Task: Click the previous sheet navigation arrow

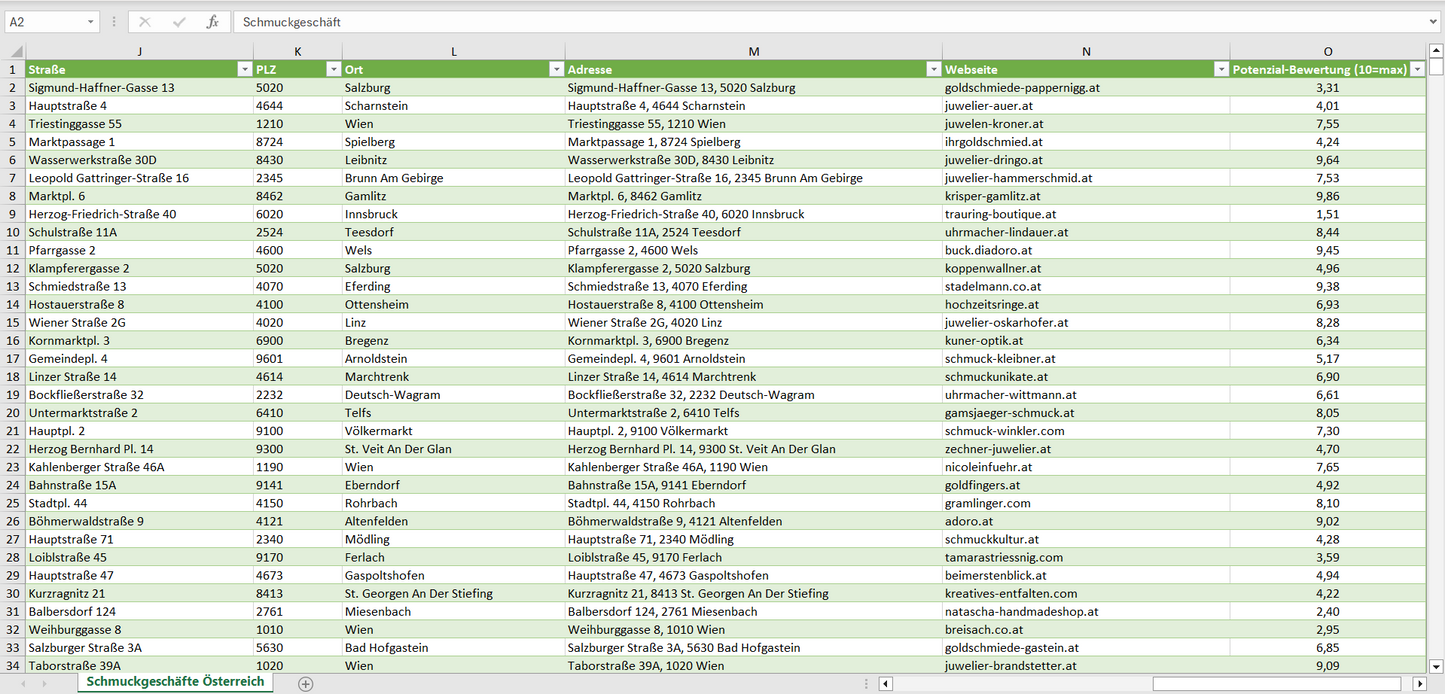Action: click(22, 684)
